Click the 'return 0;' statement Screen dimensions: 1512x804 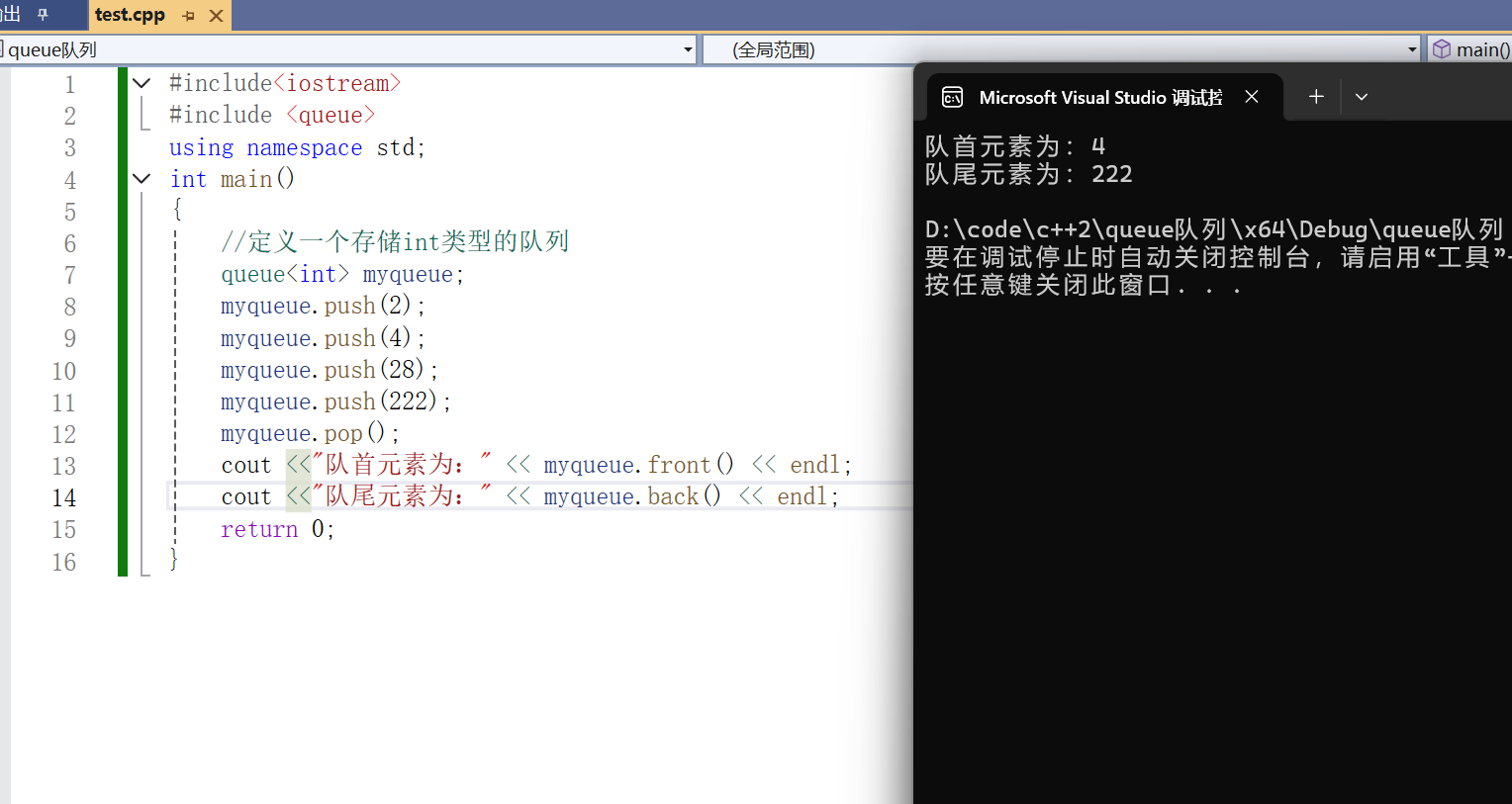point(277,529)
